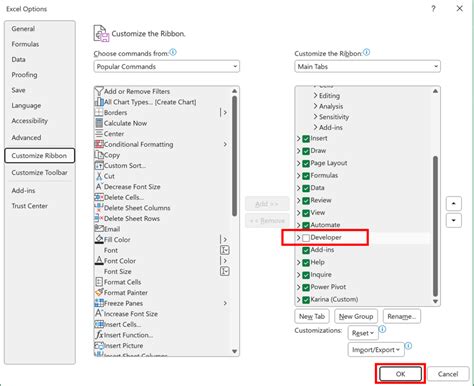
Task: Click the Format Cells icon
Action: pyautogui.click(x=99, y=282)
